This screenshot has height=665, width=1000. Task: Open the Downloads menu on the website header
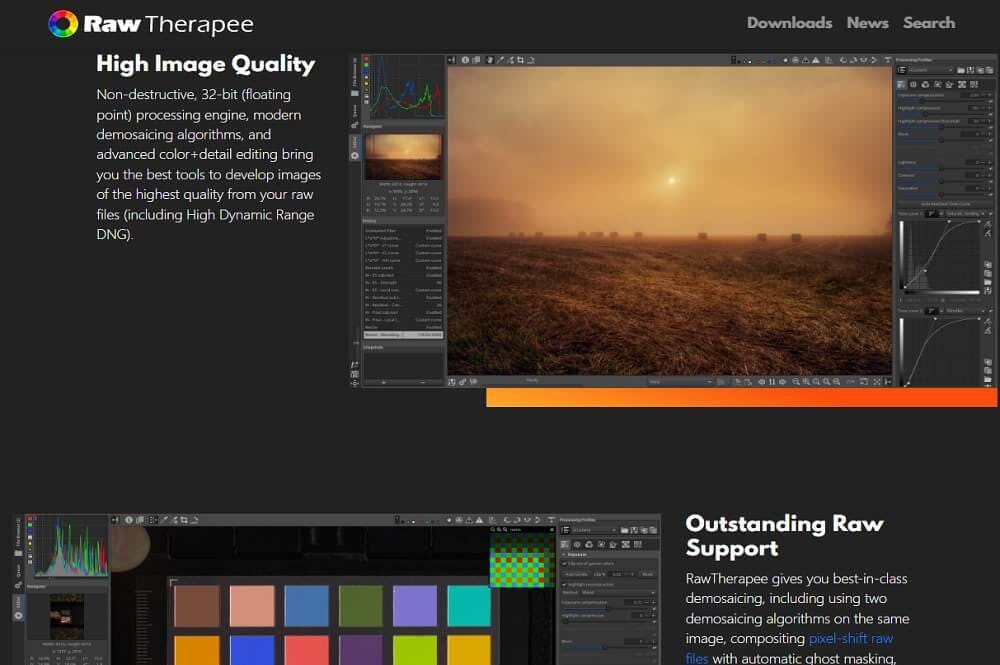pos(789,22)
